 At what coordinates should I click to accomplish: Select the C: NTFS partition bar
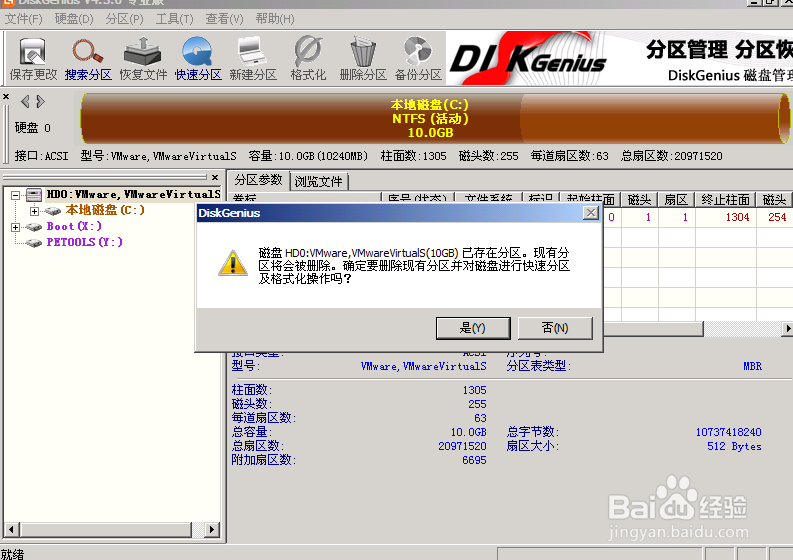tap(434, 119)
